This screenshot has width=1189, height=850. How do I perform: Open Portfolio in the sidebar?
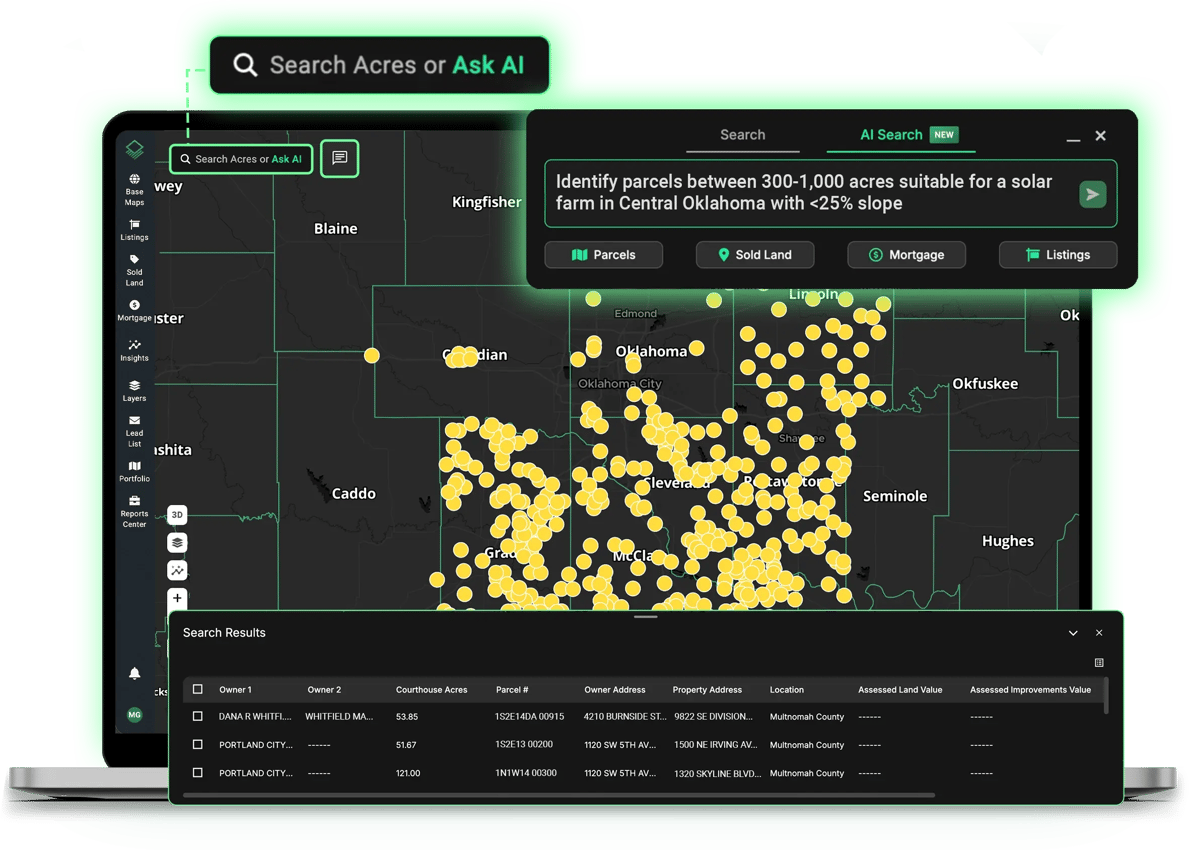[134, 471]
